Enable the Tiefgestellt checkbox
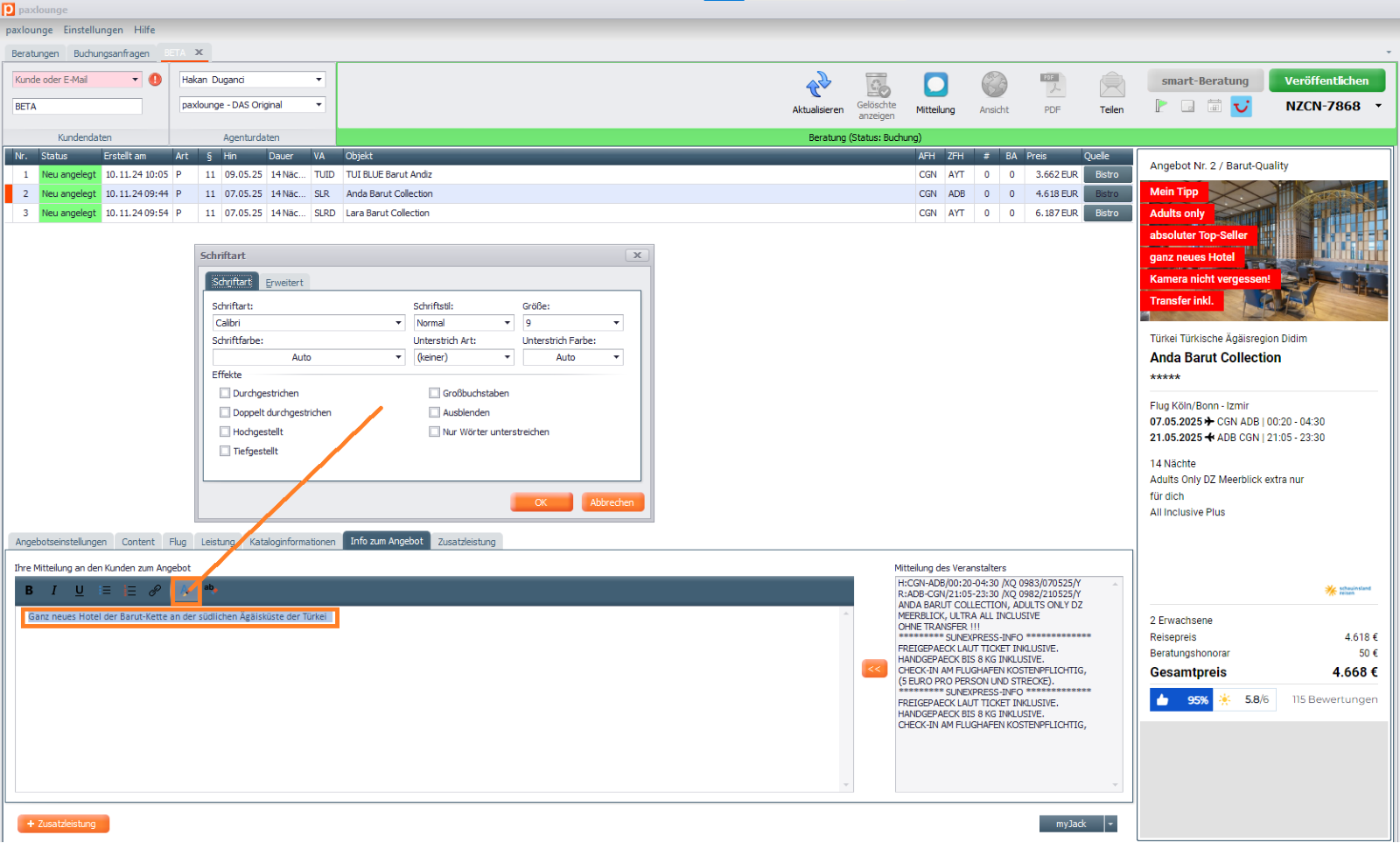The image size is (1400, 849). click(225, 452)
